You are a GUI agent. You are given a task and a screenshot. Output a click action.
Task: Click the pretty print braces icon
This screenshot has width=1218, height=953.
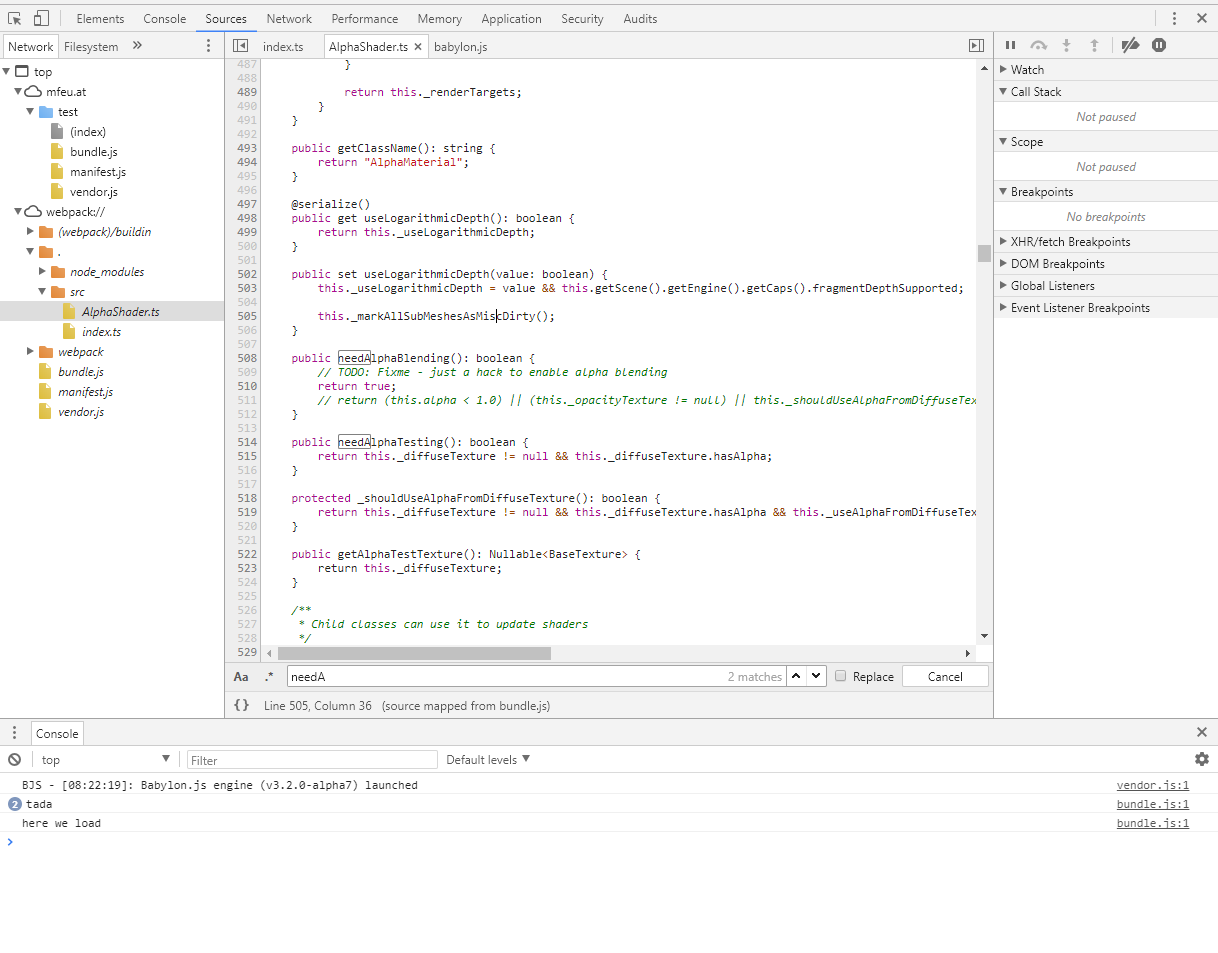pyautogui.click(x=241, y=705)
